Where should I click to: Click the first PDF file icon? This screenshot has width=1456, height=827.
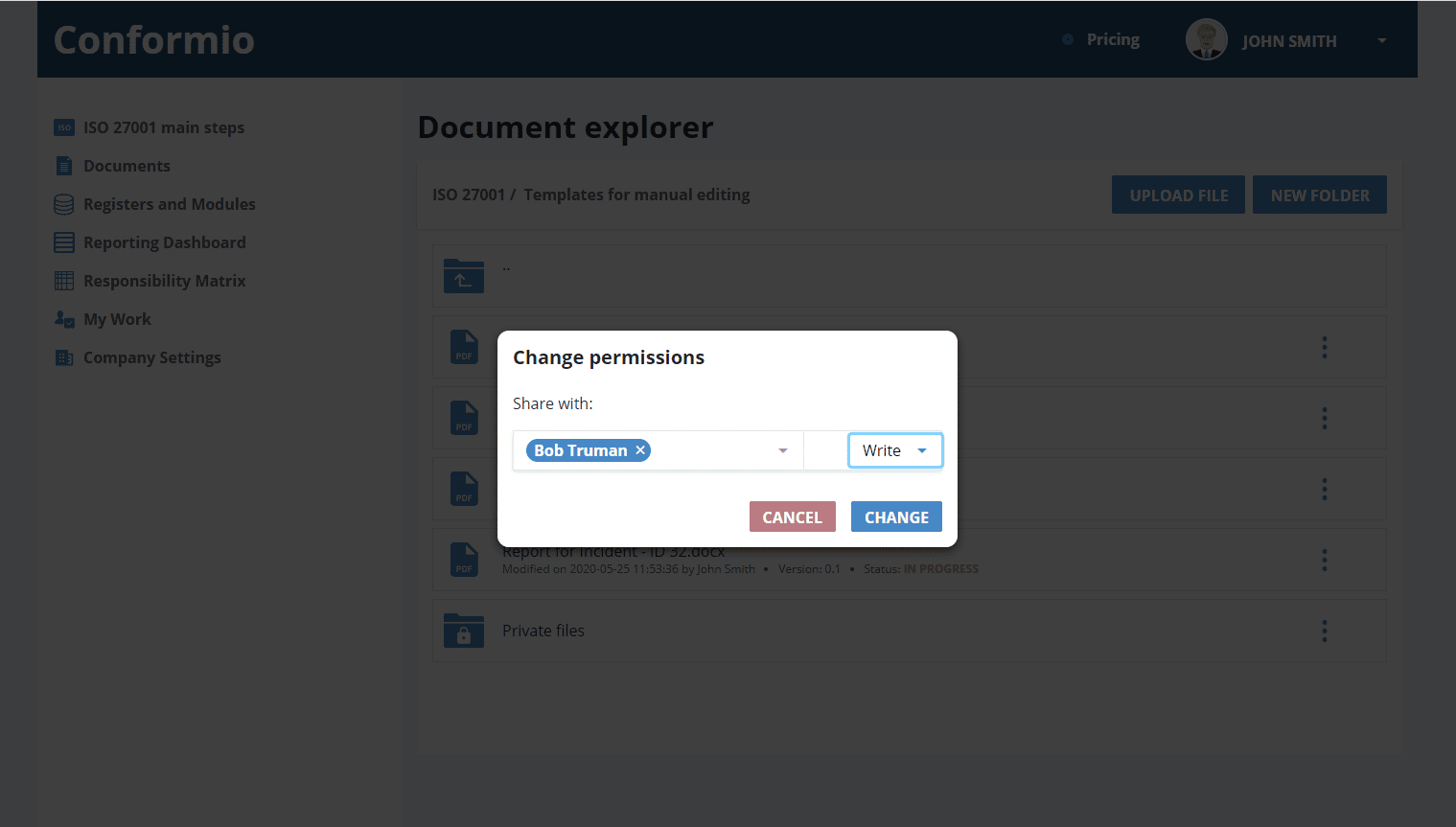point(464,347)
